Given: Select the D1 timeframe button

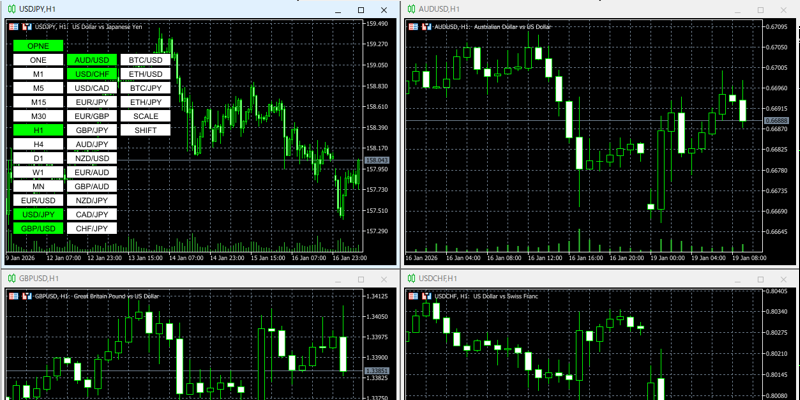Looking at the screenshot, I should click(x=38, y=158).
